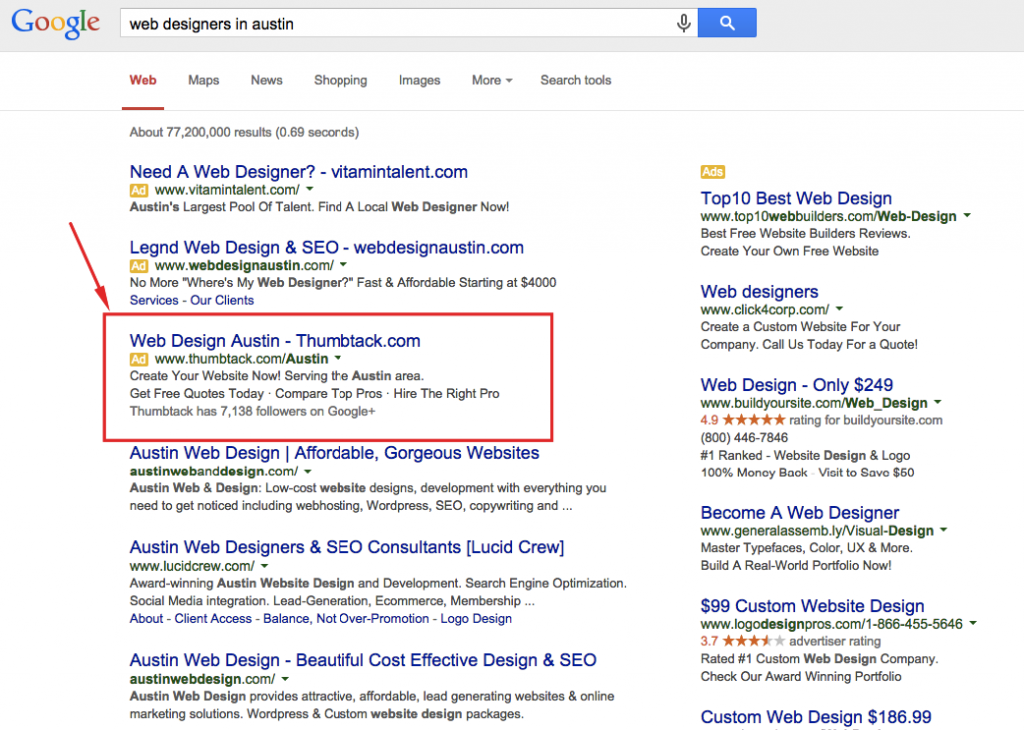Open Web designers click4corp sidebar ad
This screenshot has height=730, width=1024.
(760, 291)
